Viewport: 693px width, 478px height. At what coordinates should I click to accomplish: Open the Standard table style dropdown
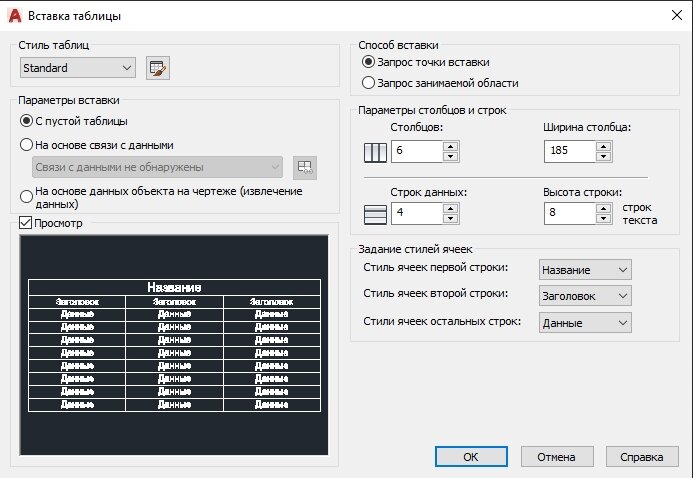pos(78,68)
